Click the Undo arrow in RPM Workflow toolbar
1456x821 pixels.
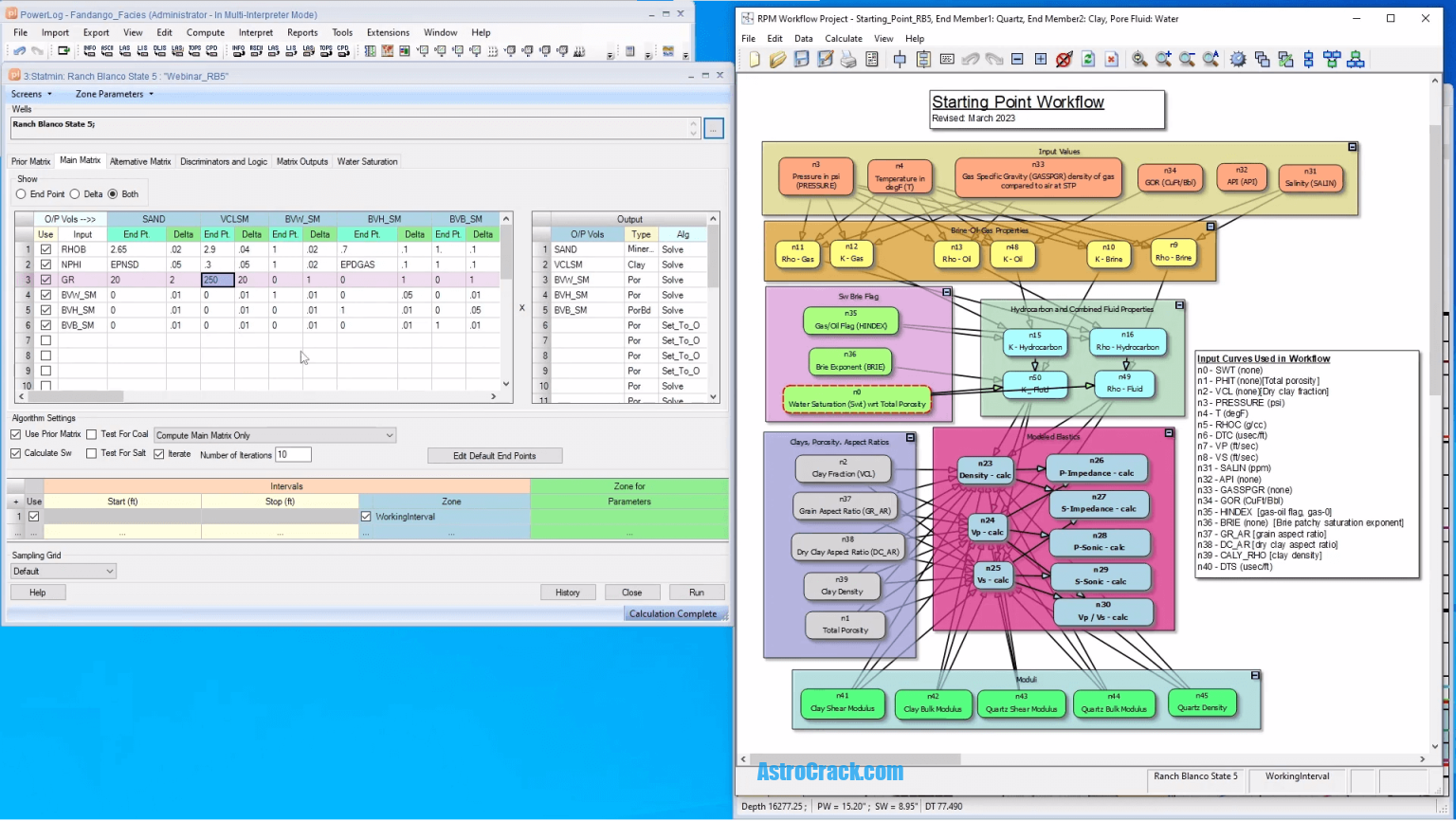[x=972, y=59]
